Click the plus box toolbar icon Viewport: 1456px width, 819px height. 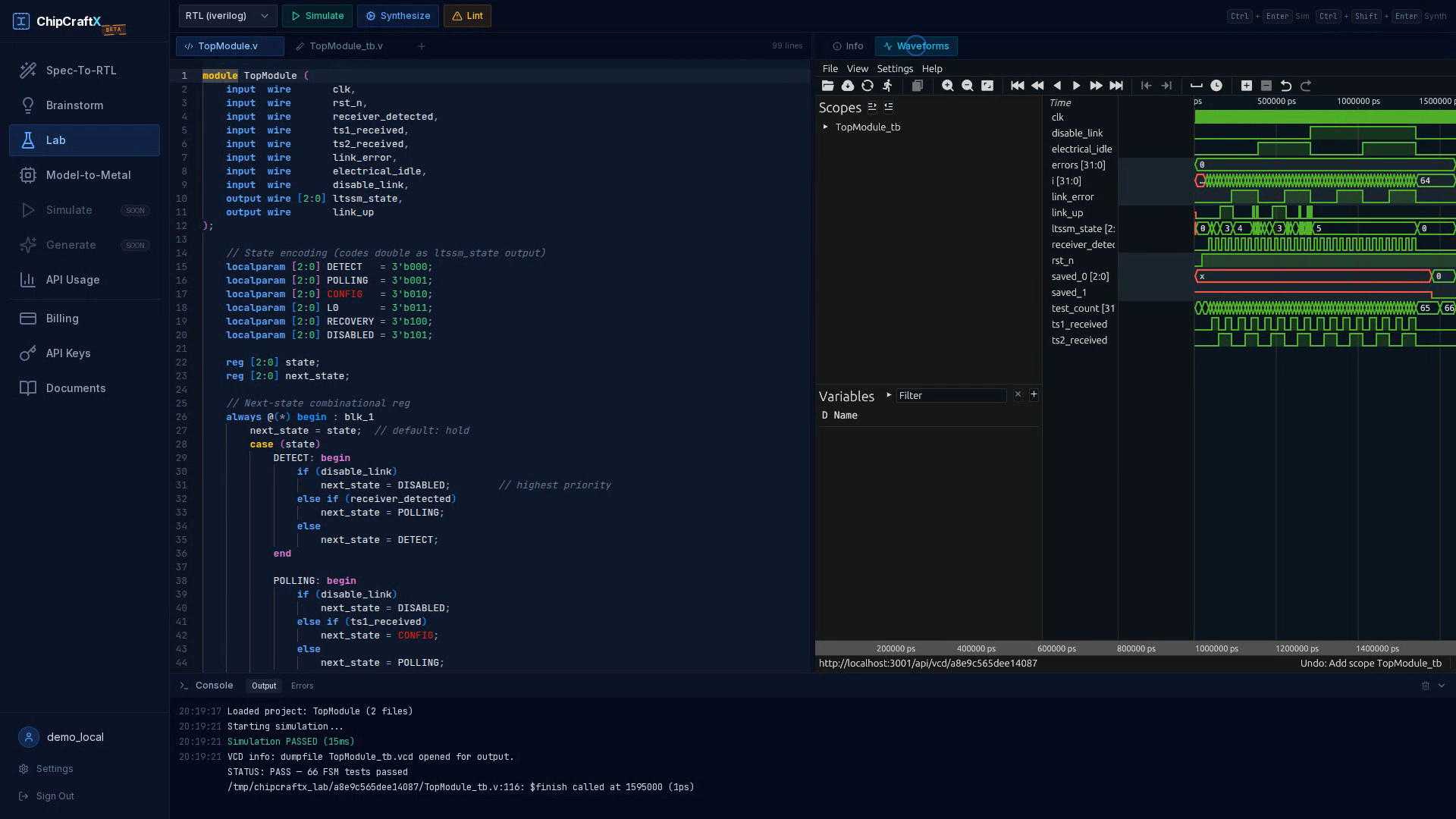(x=1246, y=86)
